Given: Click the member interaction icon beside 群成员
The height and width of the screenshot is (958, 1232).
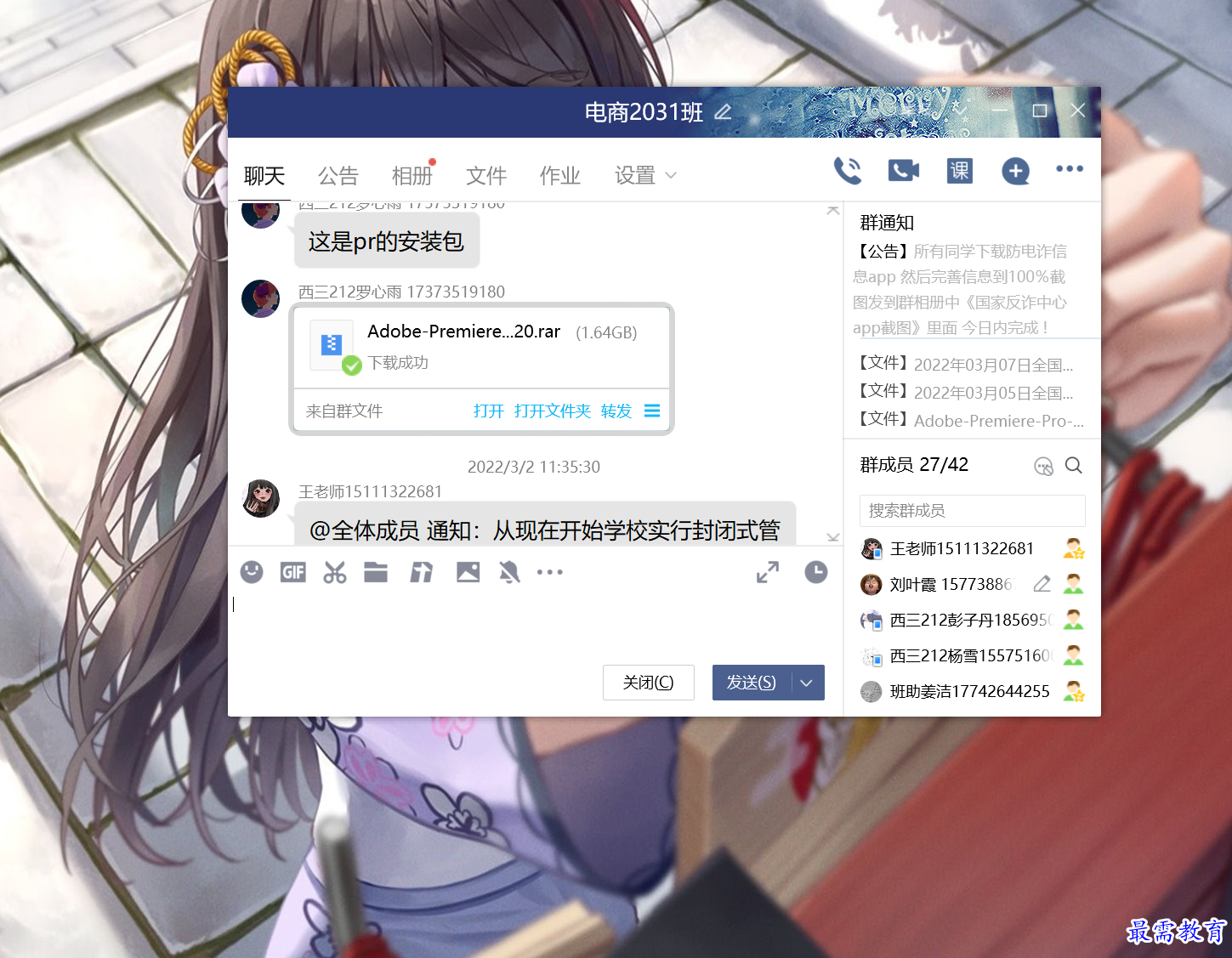Looking at the screenshot, I should pos(1043,466).
